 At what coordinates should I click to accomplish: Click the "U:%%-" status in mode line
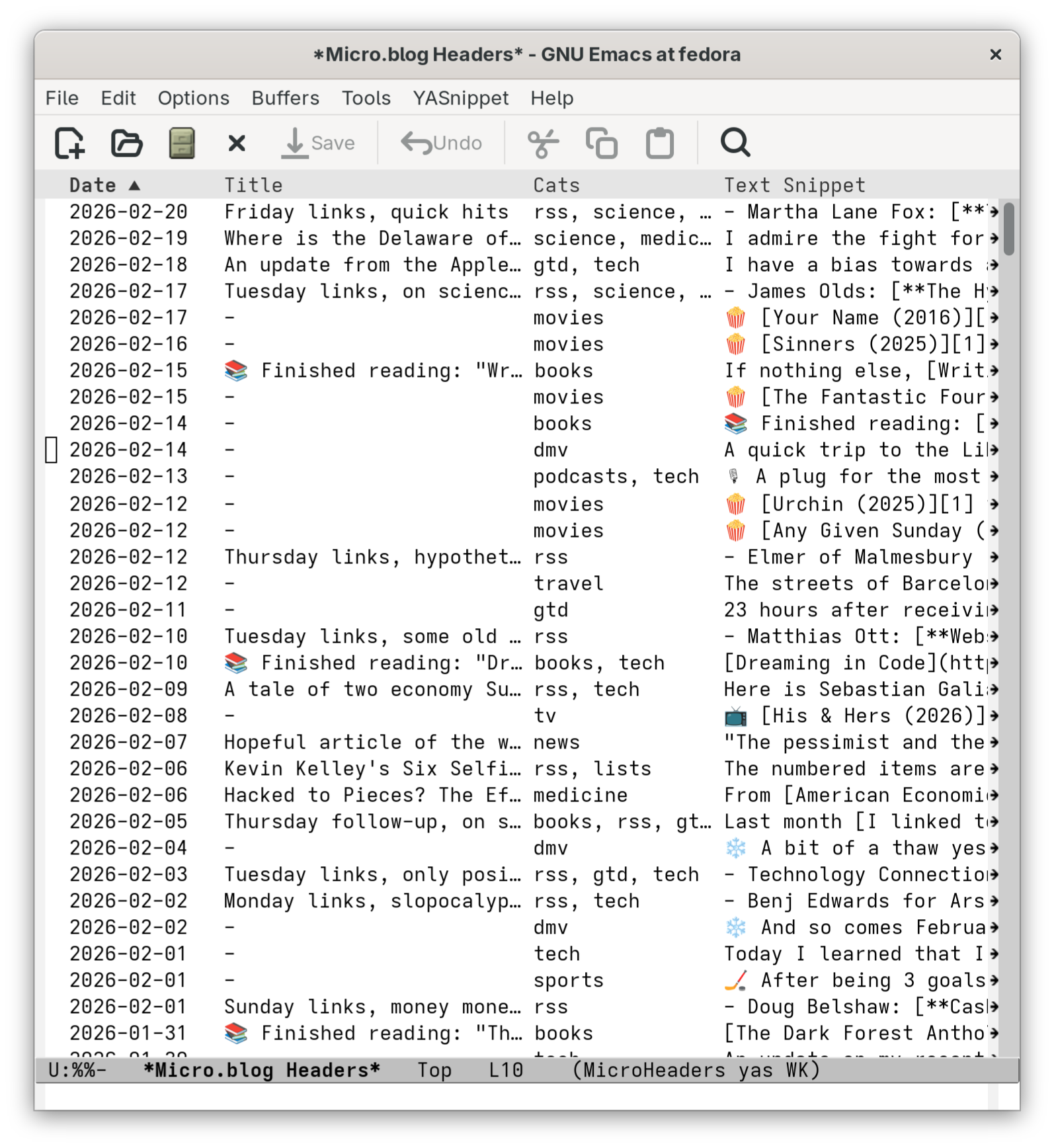[77, 1070]
